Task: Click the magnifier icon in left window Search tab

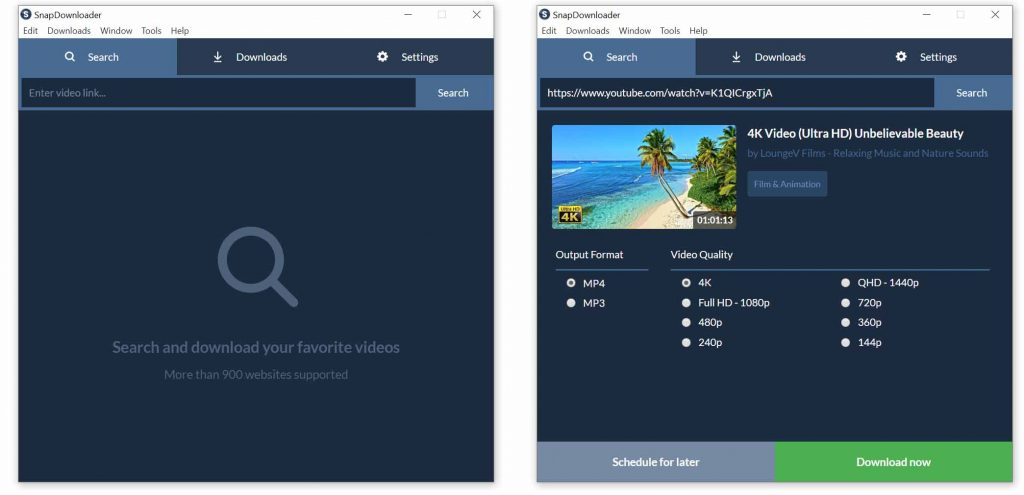Action: tap(70, 57)
